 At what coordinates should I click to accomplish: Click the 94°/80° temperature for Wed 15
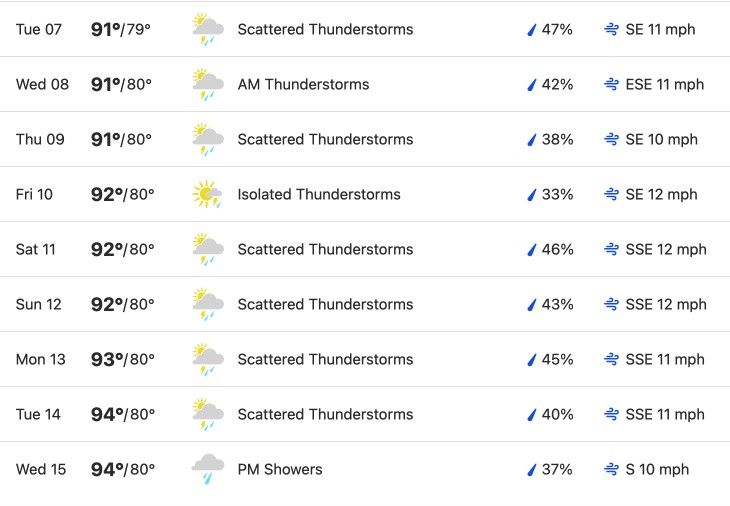coord(123,469)
